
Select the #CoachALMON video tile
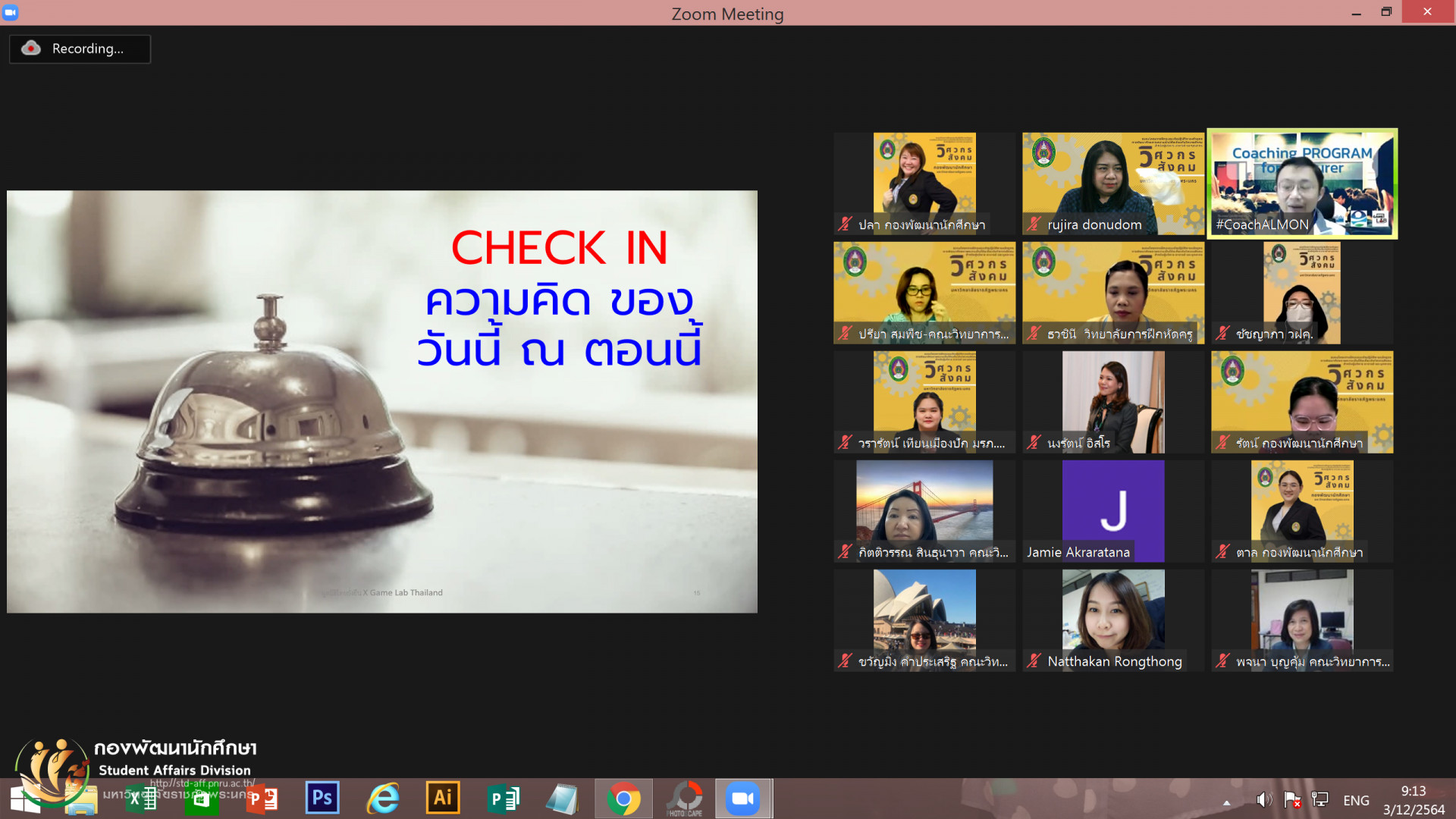click(x=1302, y=184)
